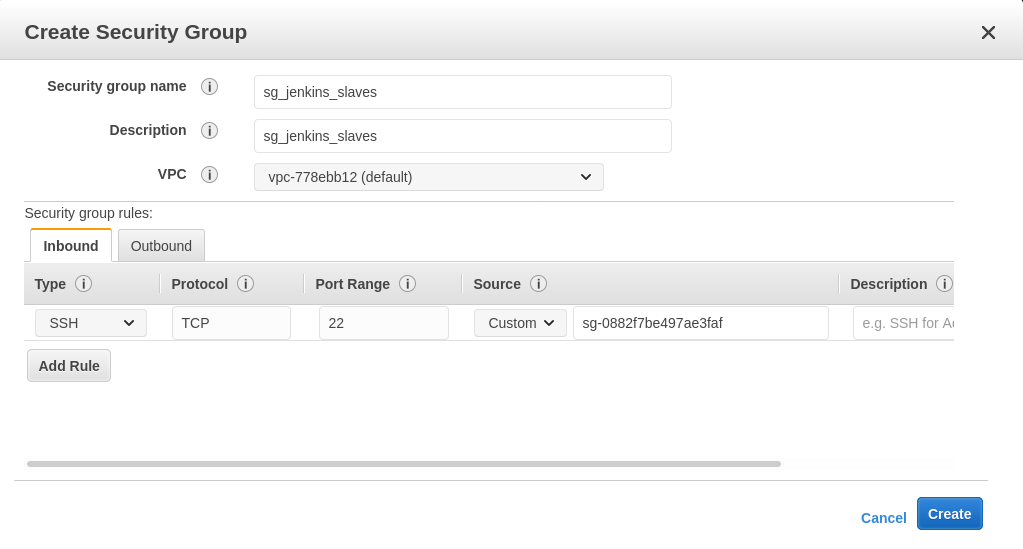Click info icon beside Security group name

209,86
